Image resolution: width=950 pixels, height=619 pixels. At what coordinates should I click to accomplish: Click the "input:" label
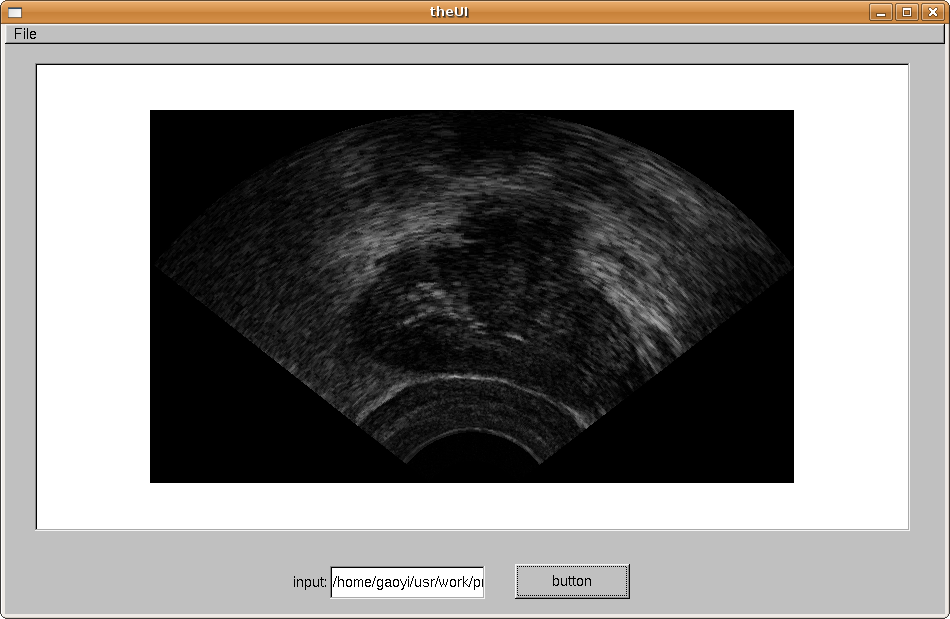tap(309, 582)
